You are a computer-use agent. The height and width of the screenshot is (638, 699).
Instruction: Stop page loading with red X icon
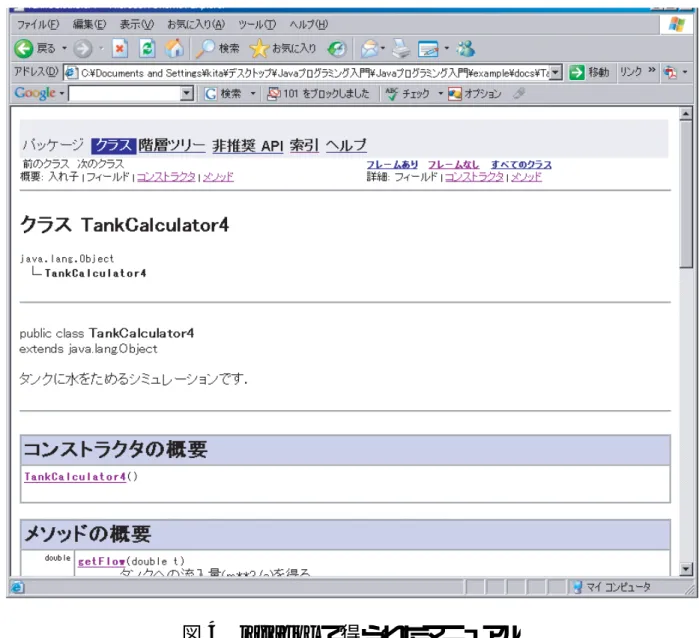pos(119,48)
